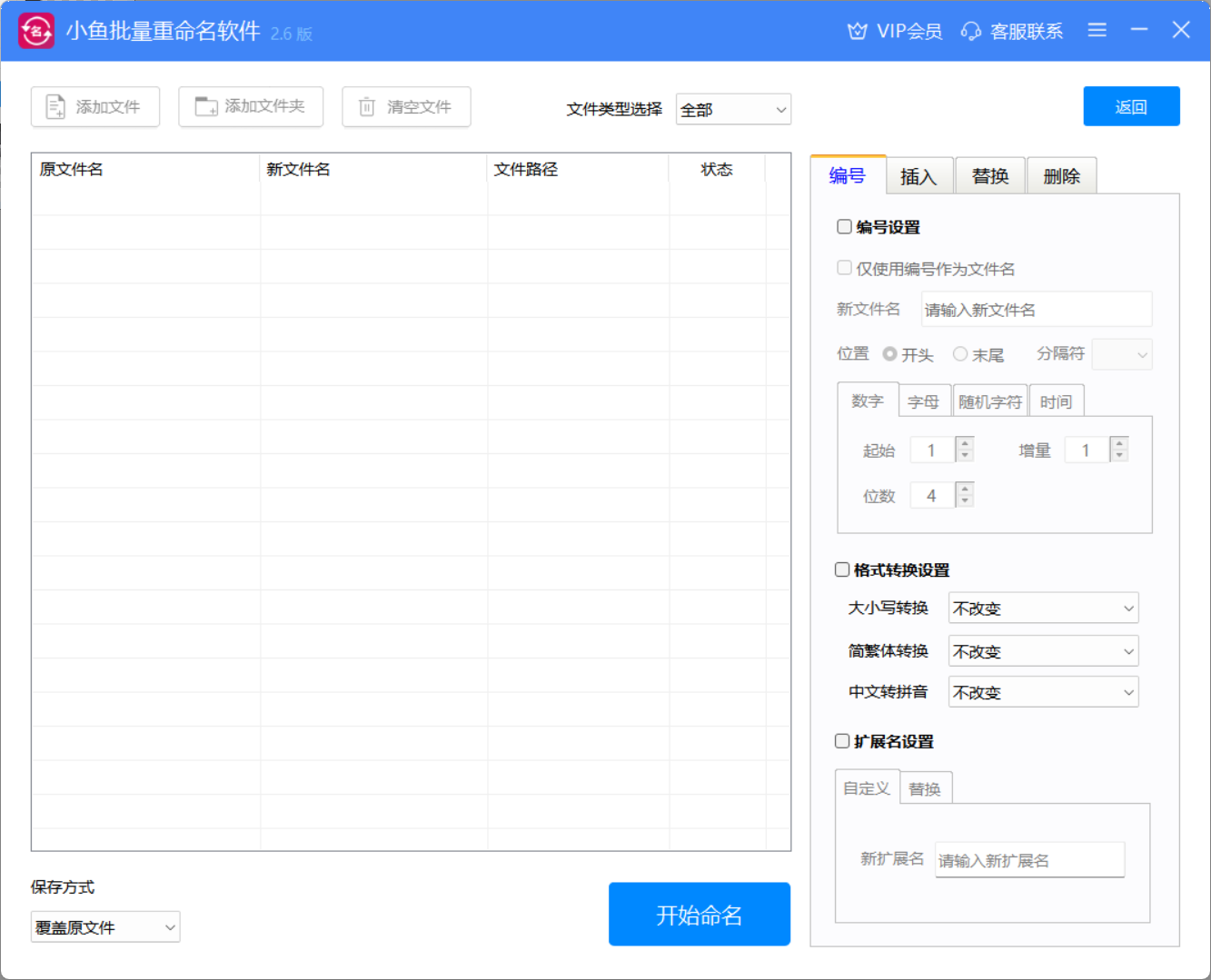Switch to the 随机字符 tab
This screenshot has height=980, width=1211.
click(989, 400)
